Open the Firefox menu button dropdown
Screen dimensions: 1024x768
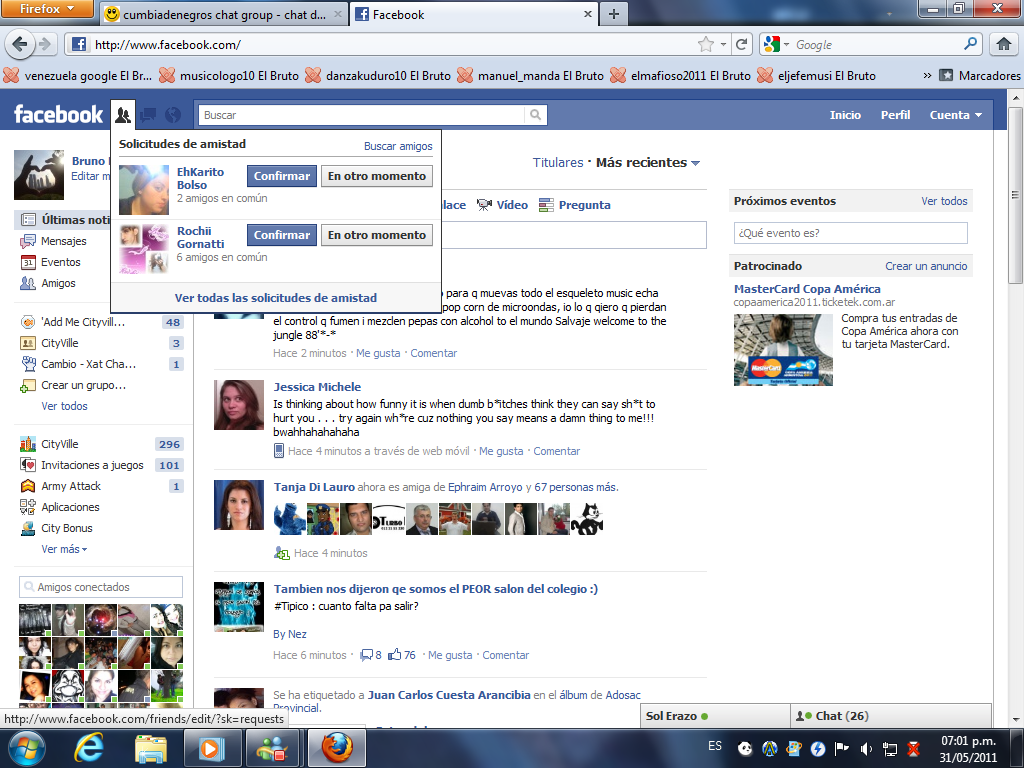[x=47, y=9]
